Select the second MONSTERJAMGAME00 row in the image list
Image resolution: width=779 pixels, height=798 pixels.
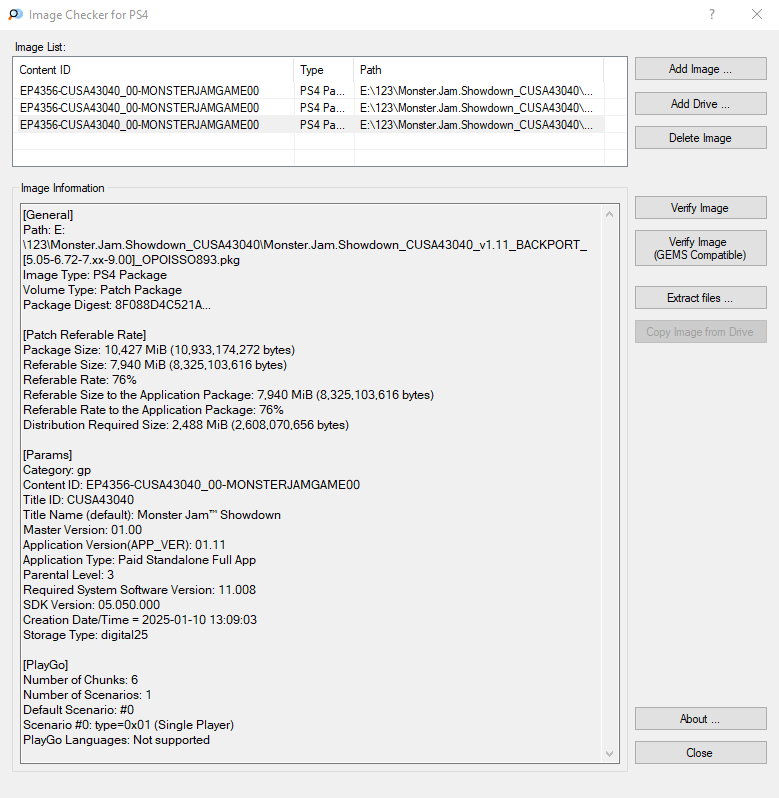[x=310, y=108]
